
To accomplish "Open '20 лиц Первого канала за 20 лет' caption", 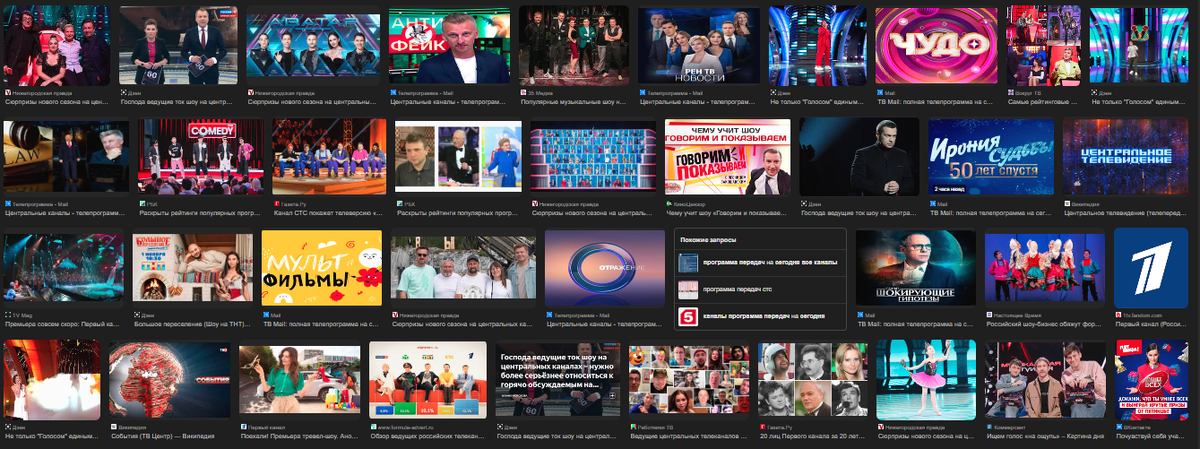I will click(x=813, y=435).
